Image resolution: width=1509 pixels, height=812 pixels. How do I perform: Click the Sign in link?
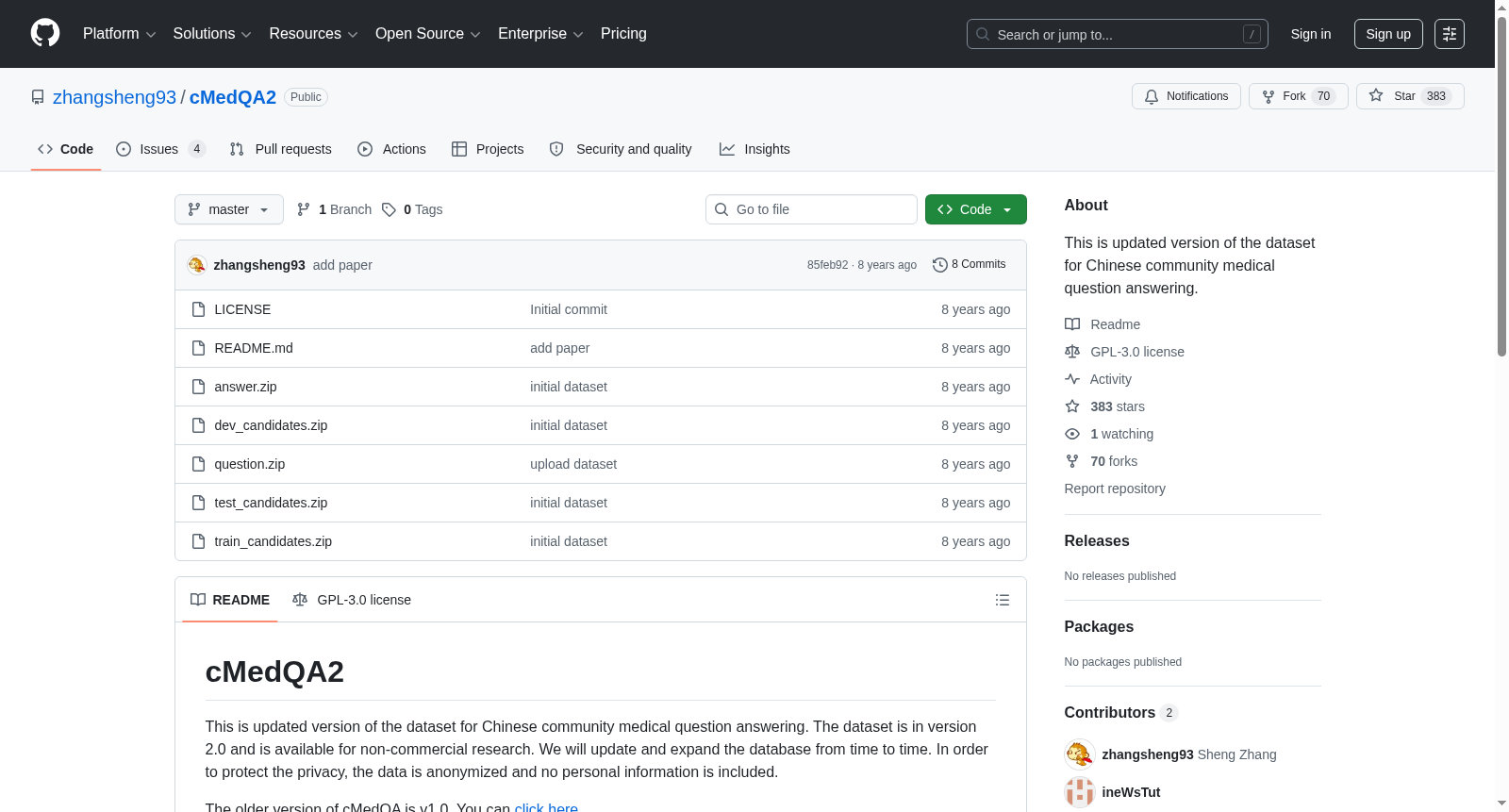[1311, 34]
